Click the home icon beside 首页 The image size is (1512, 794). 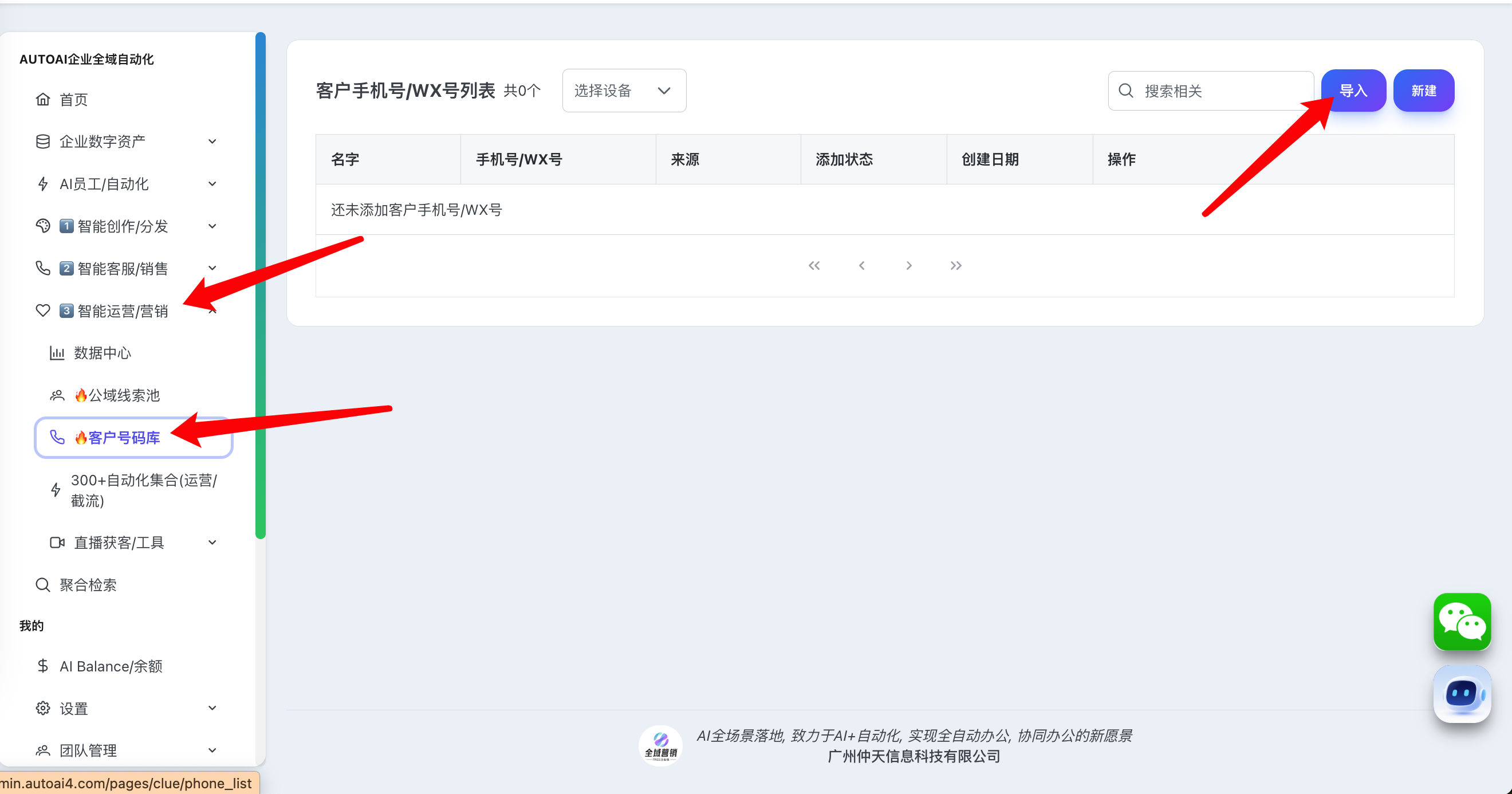tap(43, 99)
